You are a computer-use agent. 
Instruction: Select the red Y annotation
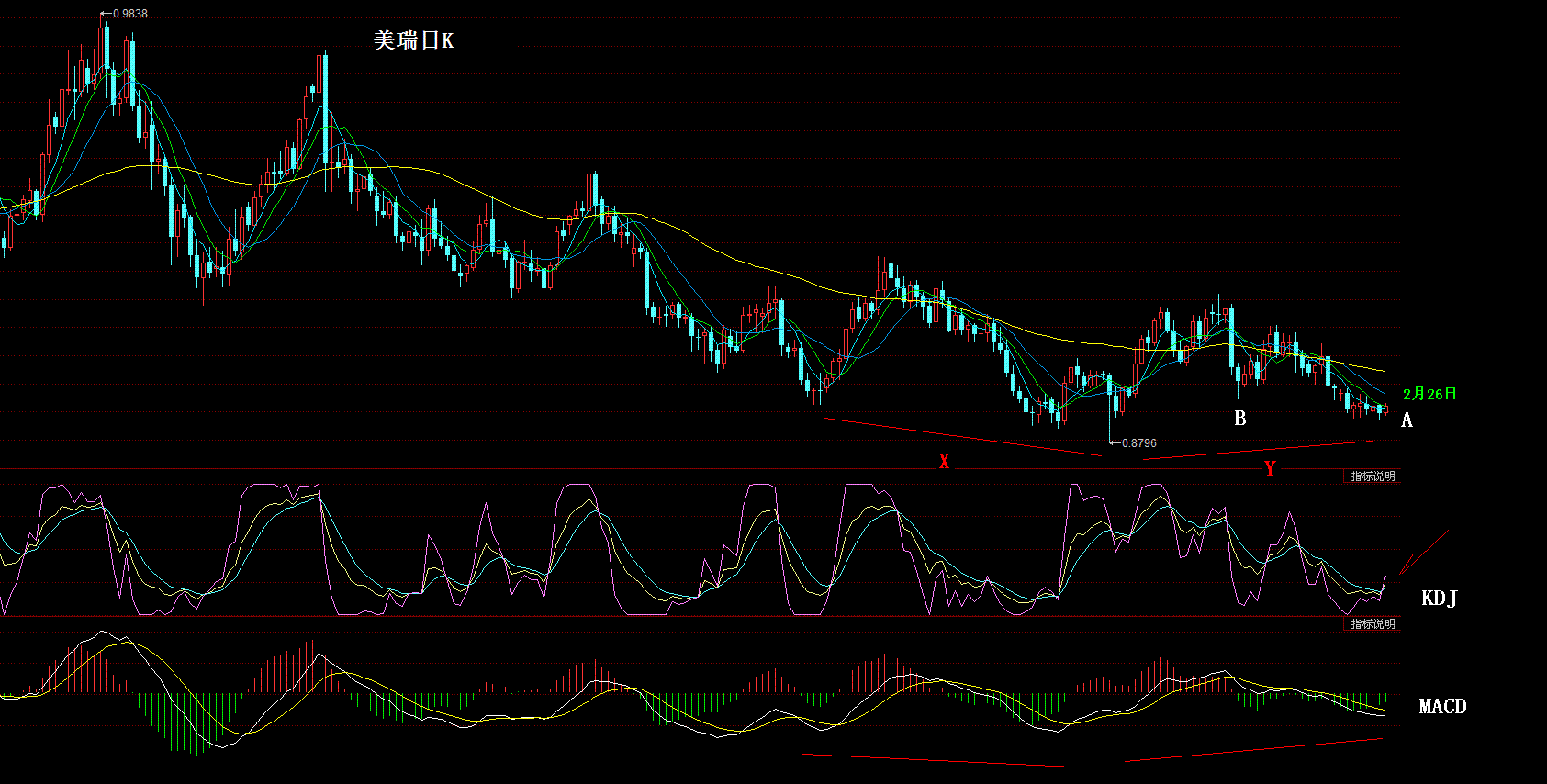pyautogui.click(x=1270, y=469)
